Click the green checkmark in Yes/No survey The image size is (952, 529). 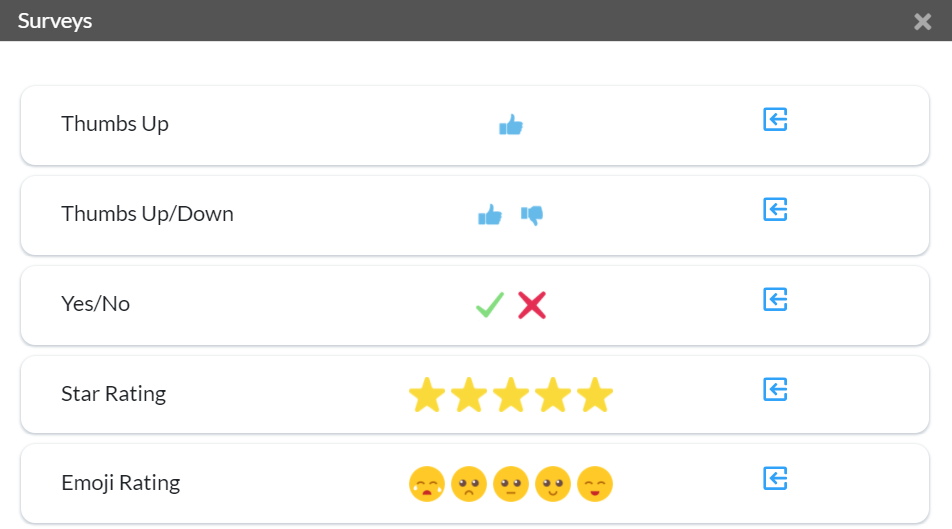click(490, 304)
